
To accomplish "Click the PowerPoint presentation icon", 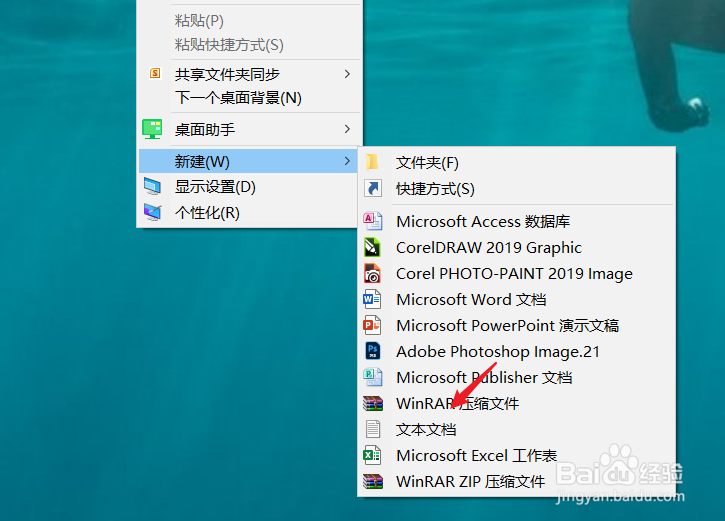I will [x=372, y=325].
